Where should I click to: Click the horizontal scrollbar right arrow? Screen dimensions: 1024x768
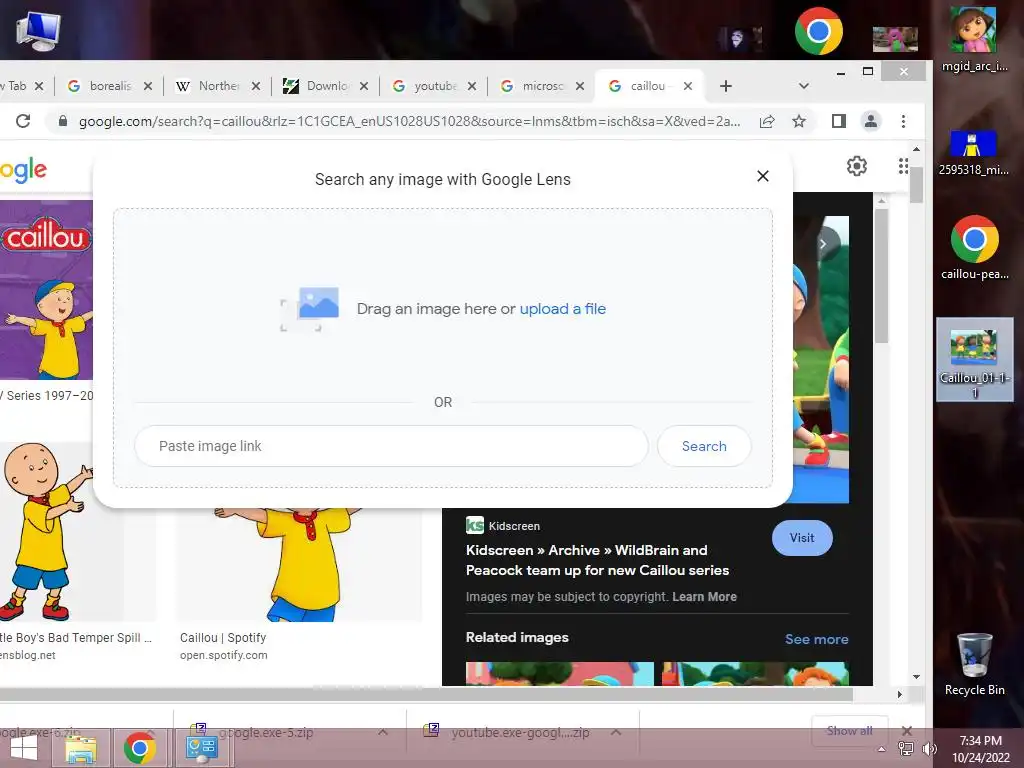pyautogui.click(x=900, y=694)
